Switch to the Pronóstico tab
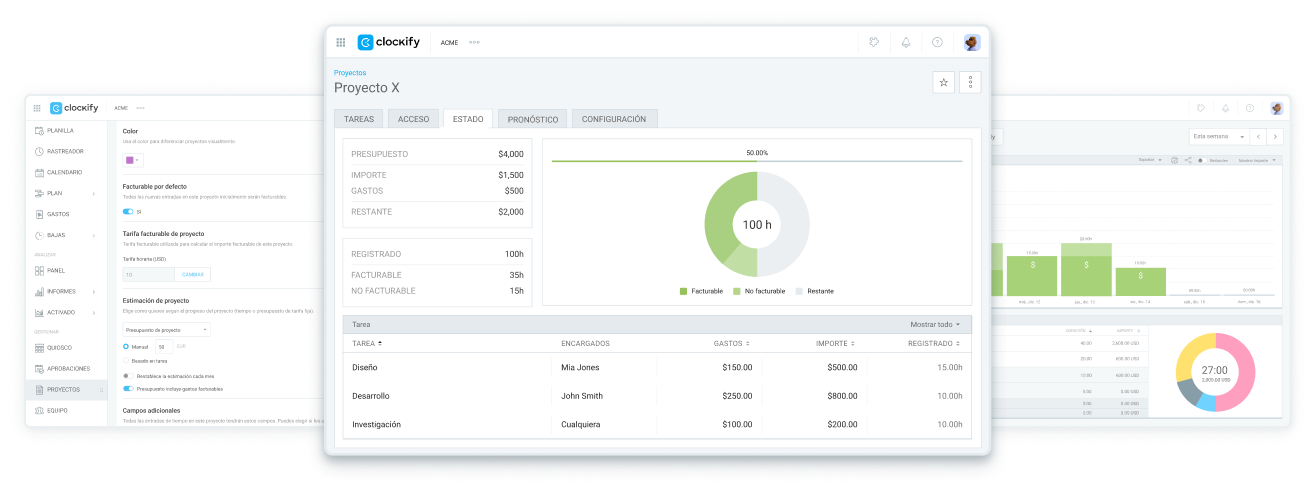Image resolution: width=1316 pixels, height=486 pixels. (532, 119)
